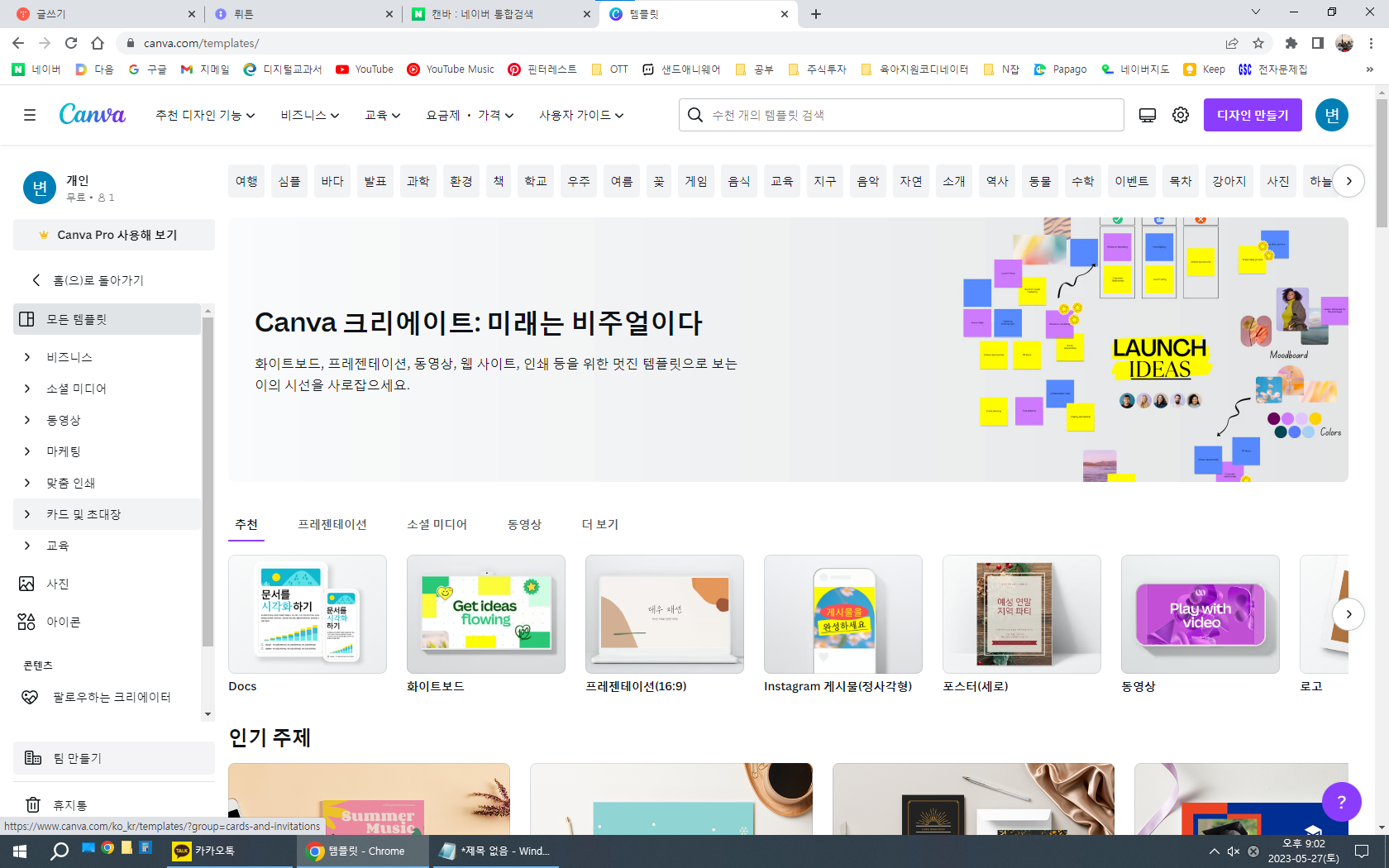
Task: Open new browser tab plus button
Action: pos(816,14)
